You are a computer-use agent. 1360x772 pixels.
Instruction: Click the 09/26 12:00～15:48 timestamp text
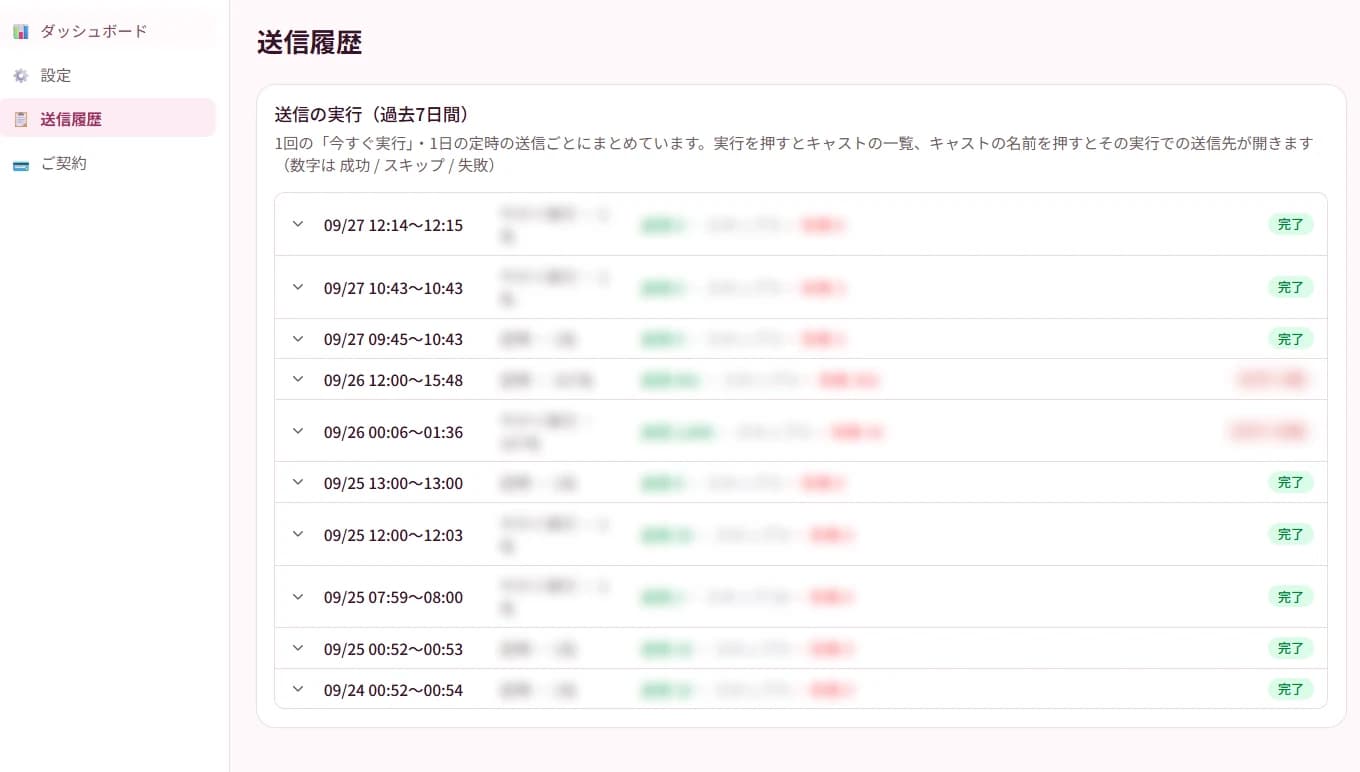(x=393, y=380)
